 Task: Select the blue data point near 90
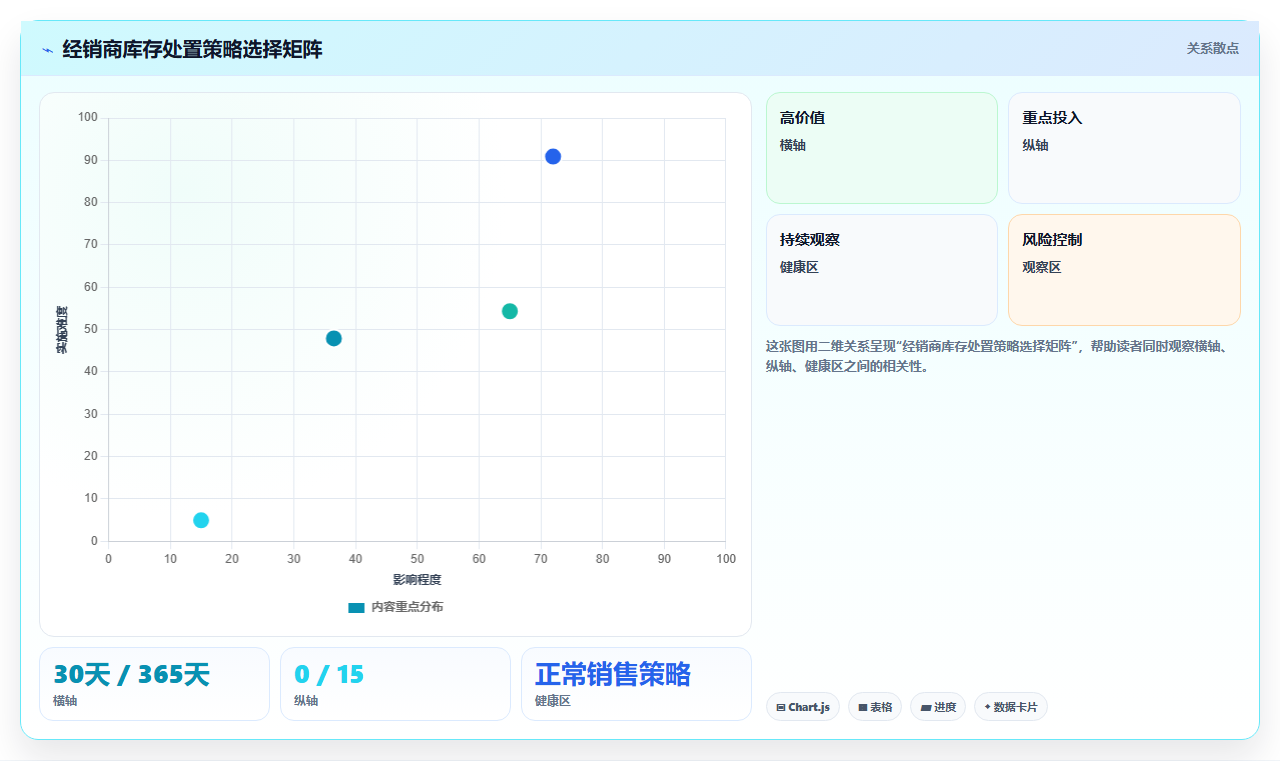click(x=553, y=156)
